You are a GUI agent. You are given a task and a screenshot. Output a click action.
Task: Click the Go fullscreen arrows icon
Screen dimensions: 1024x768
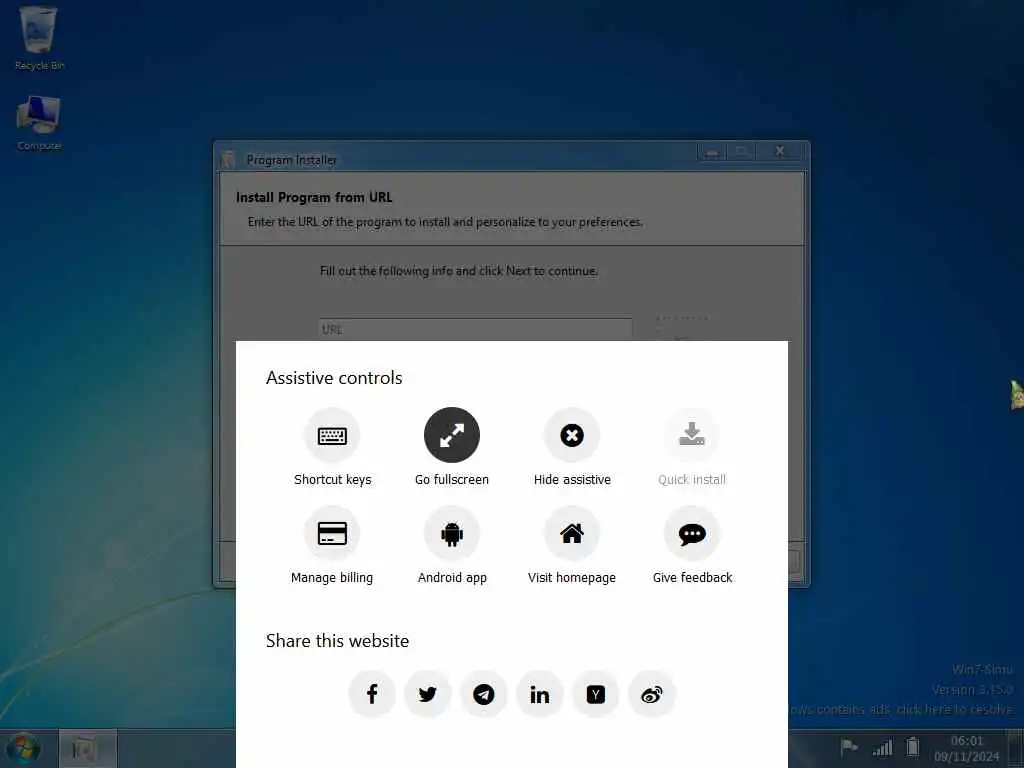tap(452, 435)
